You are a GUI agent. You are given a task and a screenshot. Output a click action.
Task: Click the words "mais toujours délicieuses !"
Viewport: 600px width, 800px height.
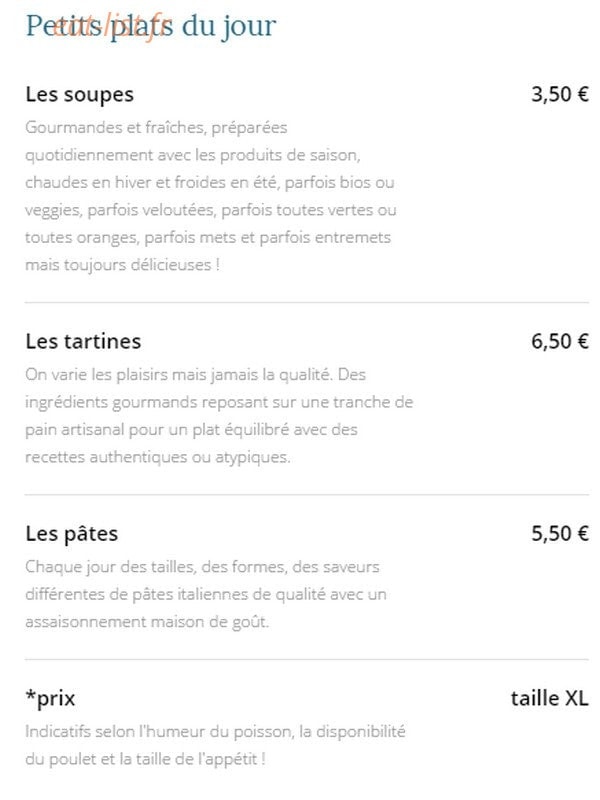(x=122, y=265)
